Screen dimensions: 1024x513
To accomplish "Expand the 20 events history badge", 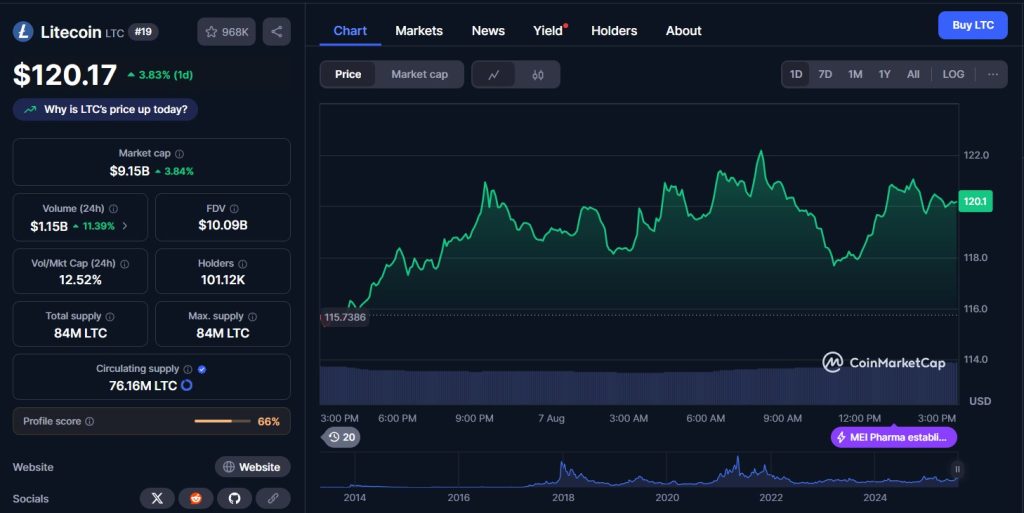I will (342, 437).
